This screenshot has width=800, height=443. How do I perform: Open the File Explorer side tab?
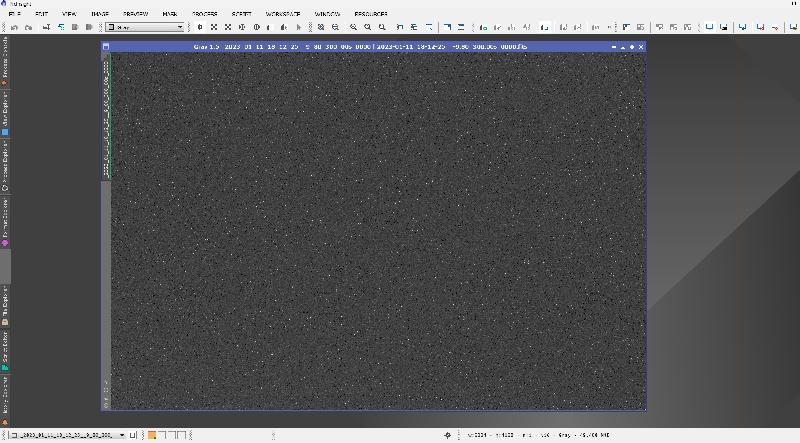click(x=5, y=305)
